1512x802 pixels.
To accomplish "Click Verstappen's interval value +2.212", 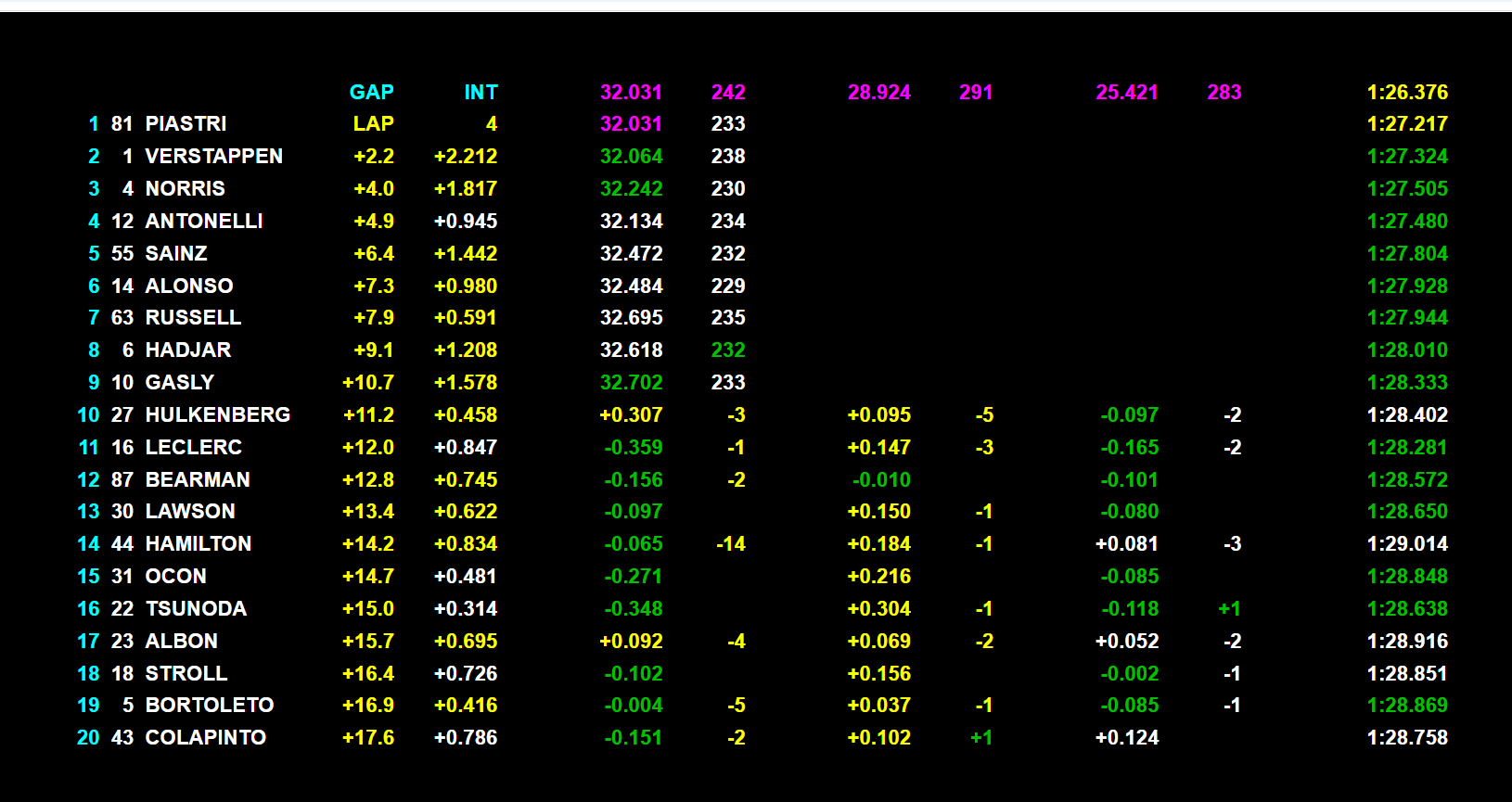I will tap(466, 157).
